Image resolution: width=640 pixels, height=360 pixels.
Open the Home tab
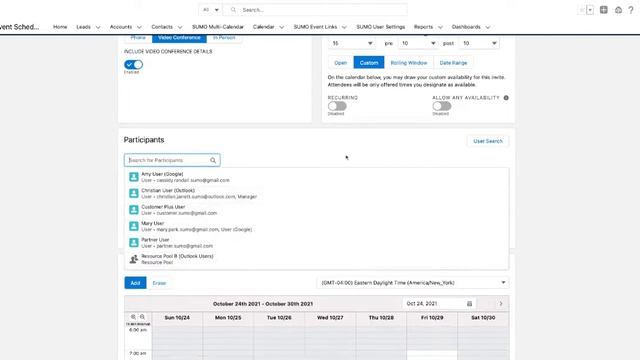point(60,27)
